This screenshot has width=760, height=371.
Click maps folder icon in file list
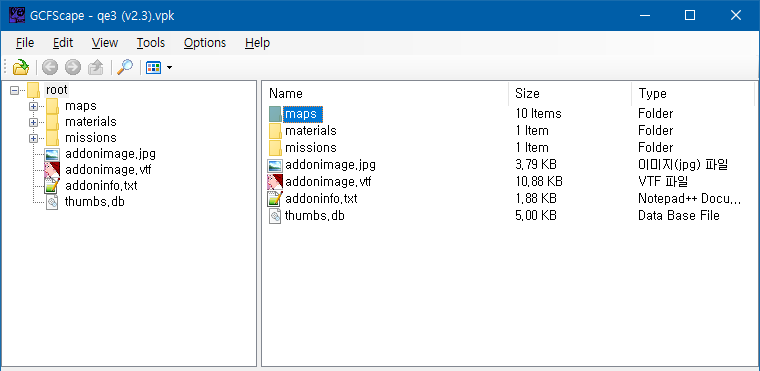pos(275,114)
